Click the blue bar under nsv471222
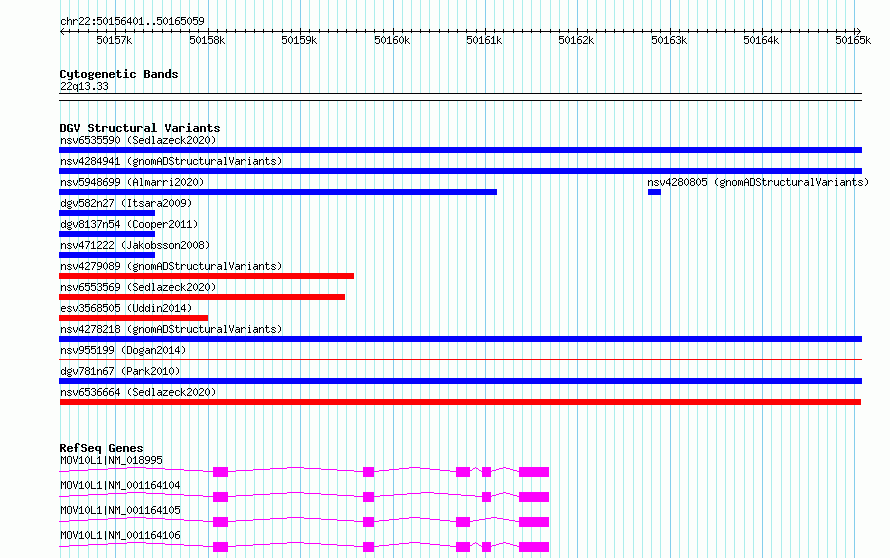The width and height of the screenshot is (890, 558). (107, 255)
